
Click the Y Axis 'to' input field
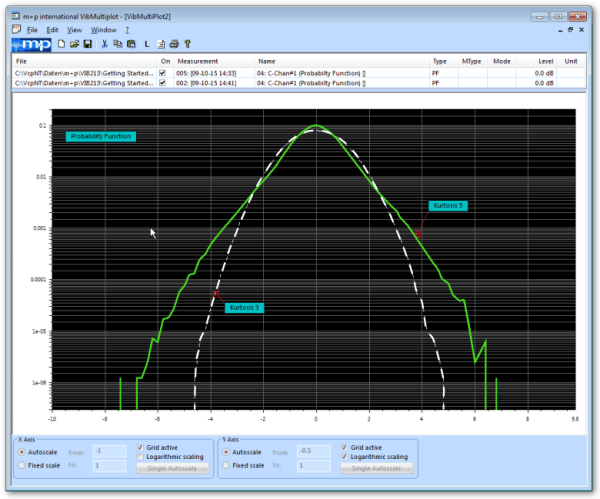click(314, 466)
